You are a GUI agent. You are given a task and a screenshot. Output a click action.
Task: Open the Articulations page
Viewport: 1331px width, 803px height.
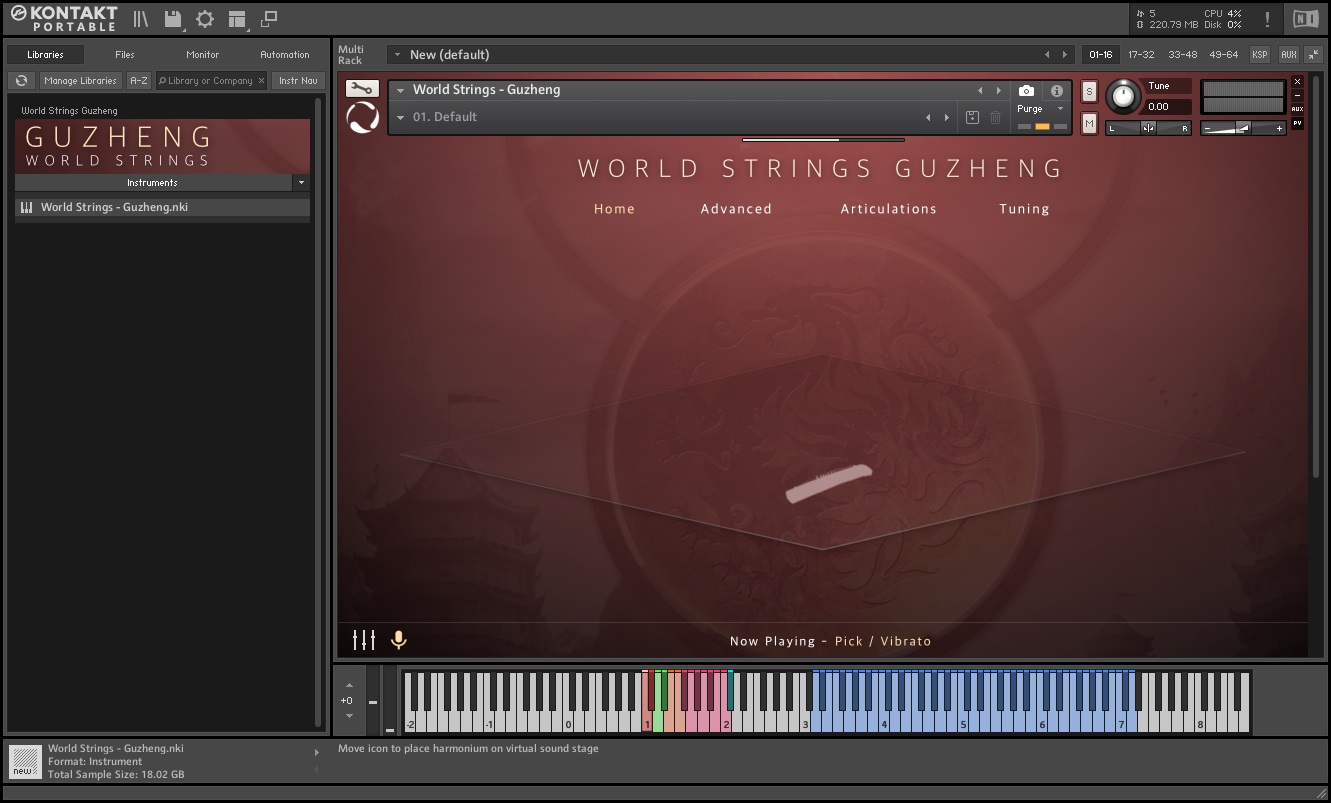889,209
